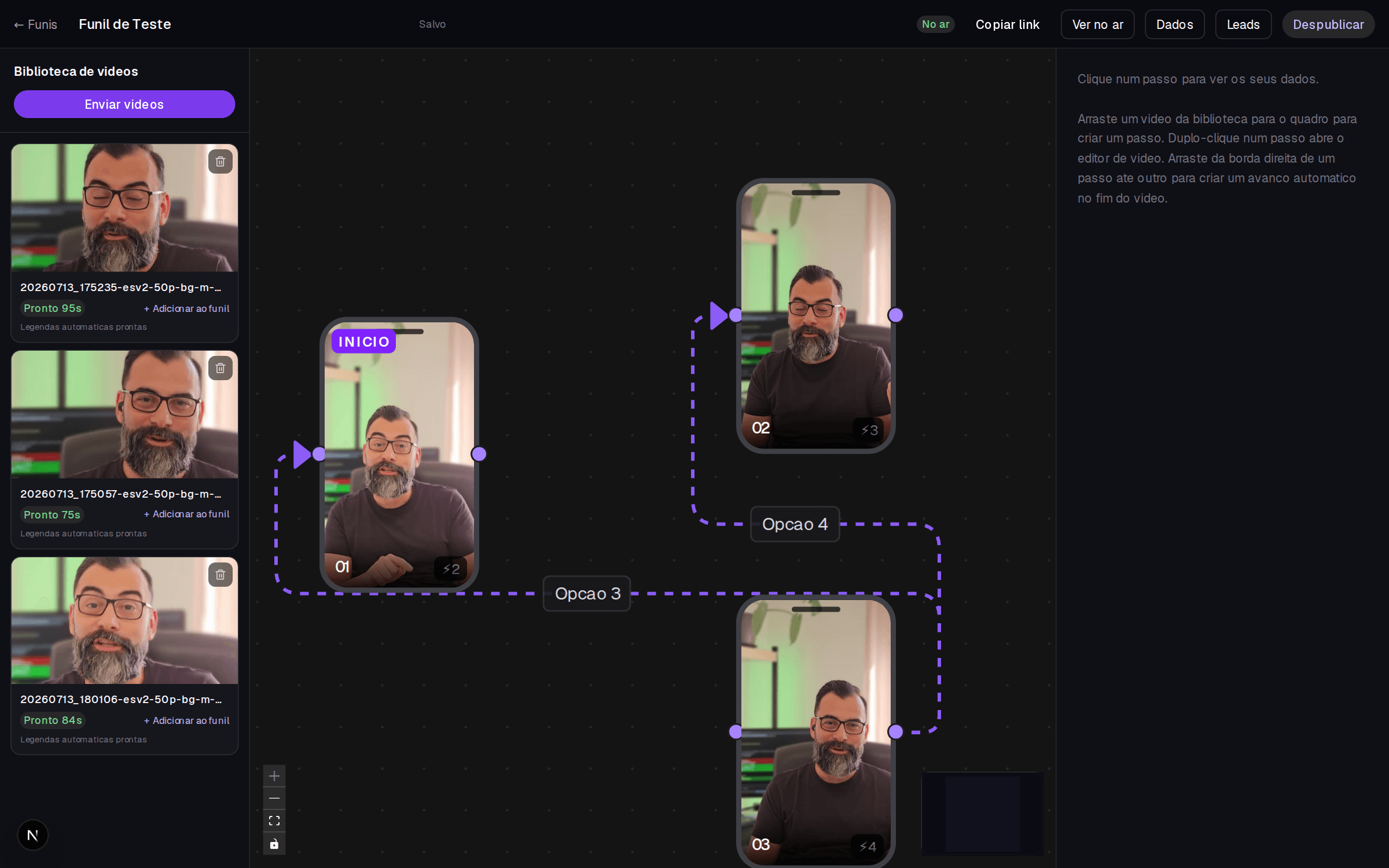Click filename 20260713_175235-esv2-50p-bg-m-…

point(121,287)
